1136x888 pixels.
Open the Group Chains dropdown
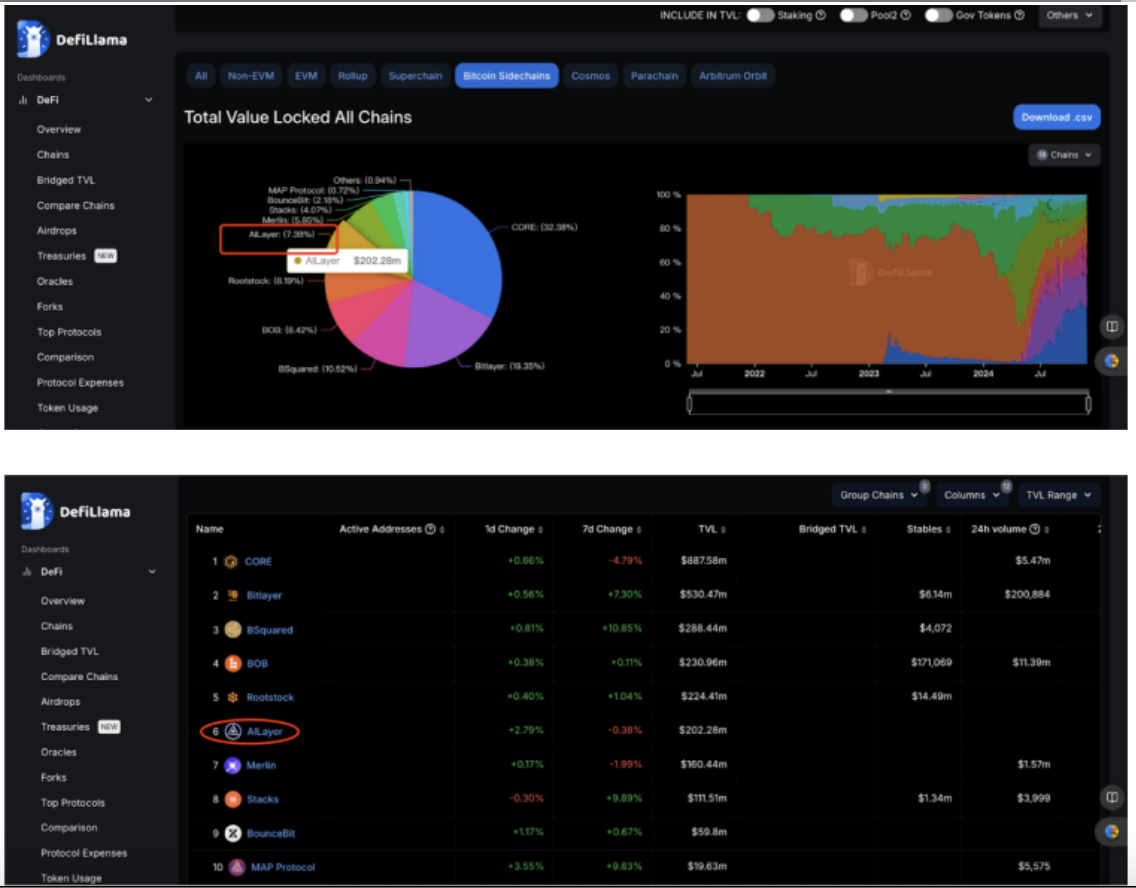click(879, 495)
